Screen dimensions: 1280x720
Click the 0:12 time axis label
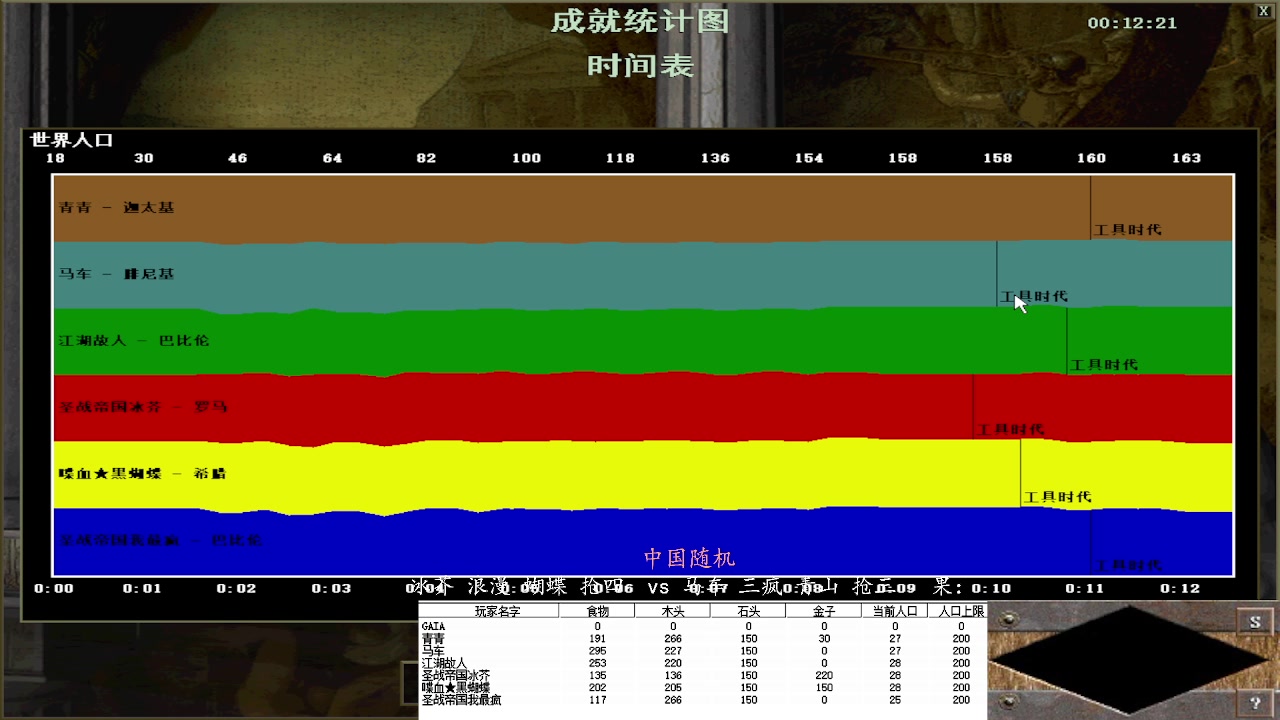click(x=1179, y=588)
